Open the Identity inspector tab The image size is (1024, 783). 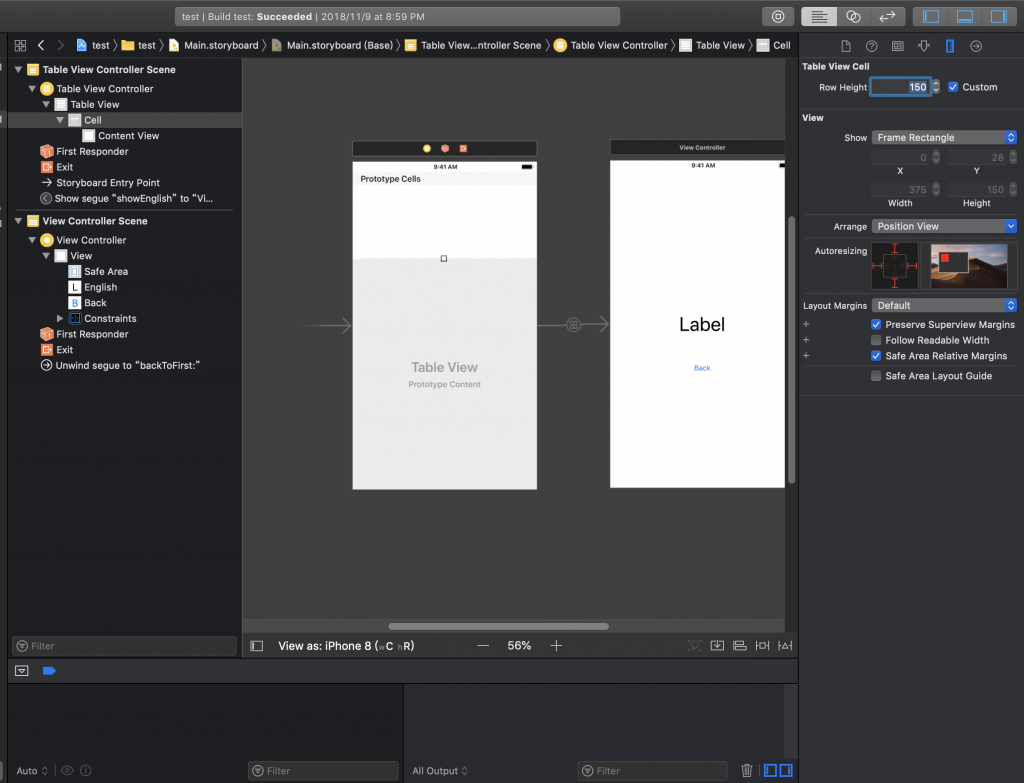[x=898, y=46]
